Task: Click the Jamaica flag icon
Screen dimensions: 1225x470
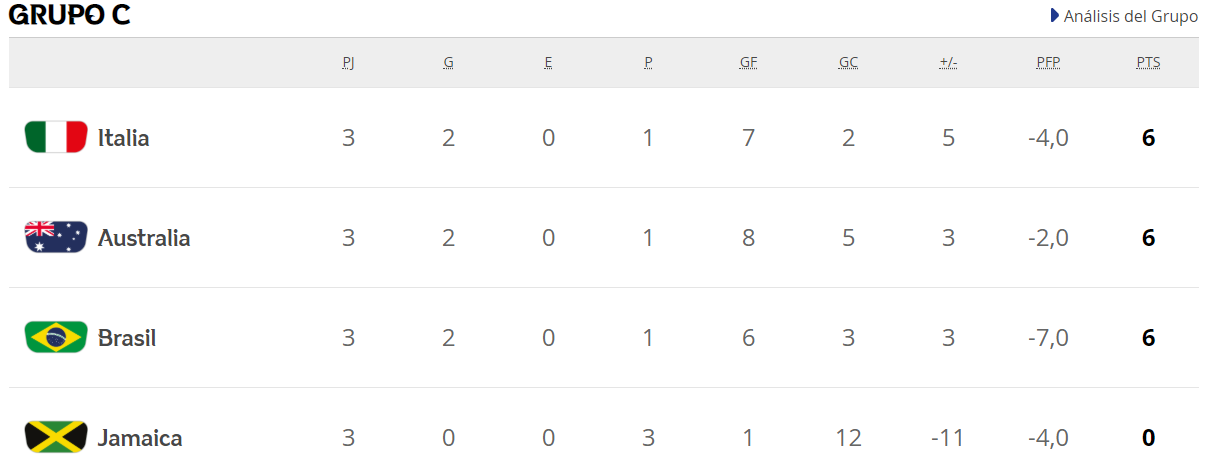Action: (56, 437)
